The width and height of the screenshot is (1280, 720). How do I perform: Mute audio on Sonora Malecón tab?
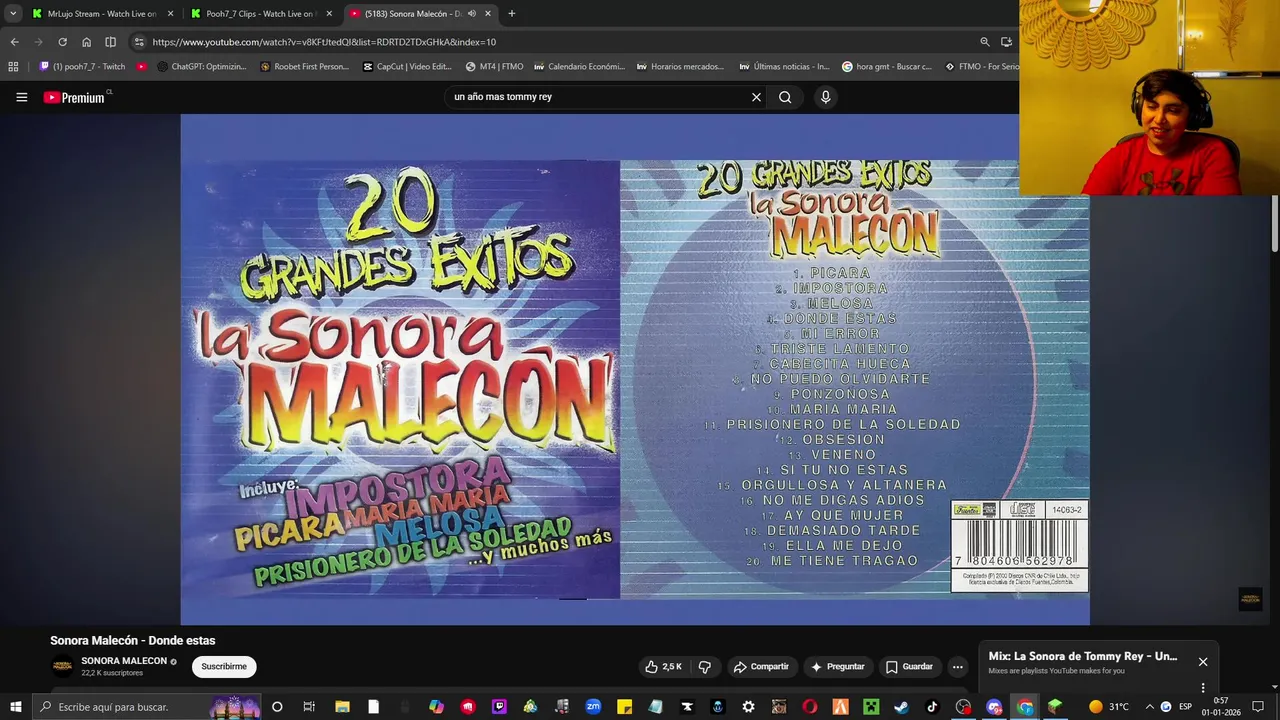(x=471, y=14)
